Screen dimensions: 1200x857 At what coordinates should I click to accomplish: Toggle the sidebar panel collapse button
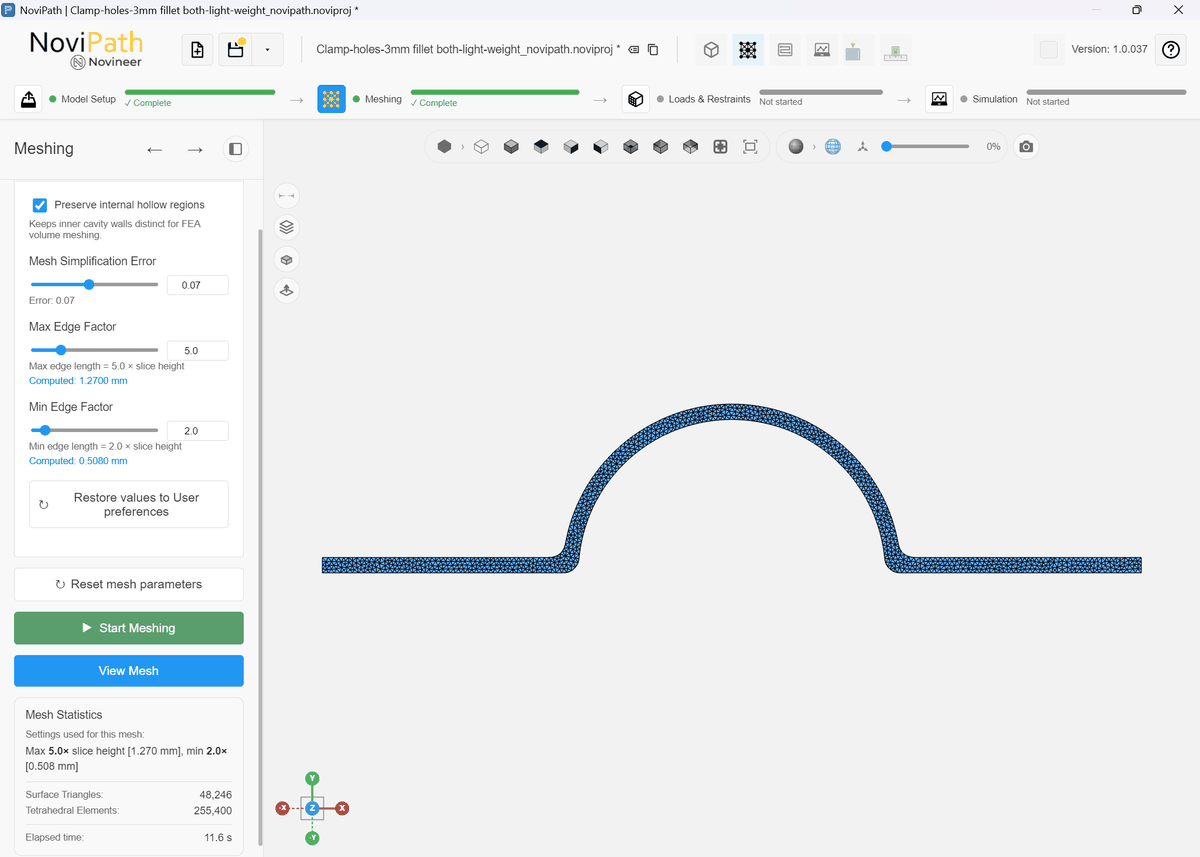[x=235, y=149]
